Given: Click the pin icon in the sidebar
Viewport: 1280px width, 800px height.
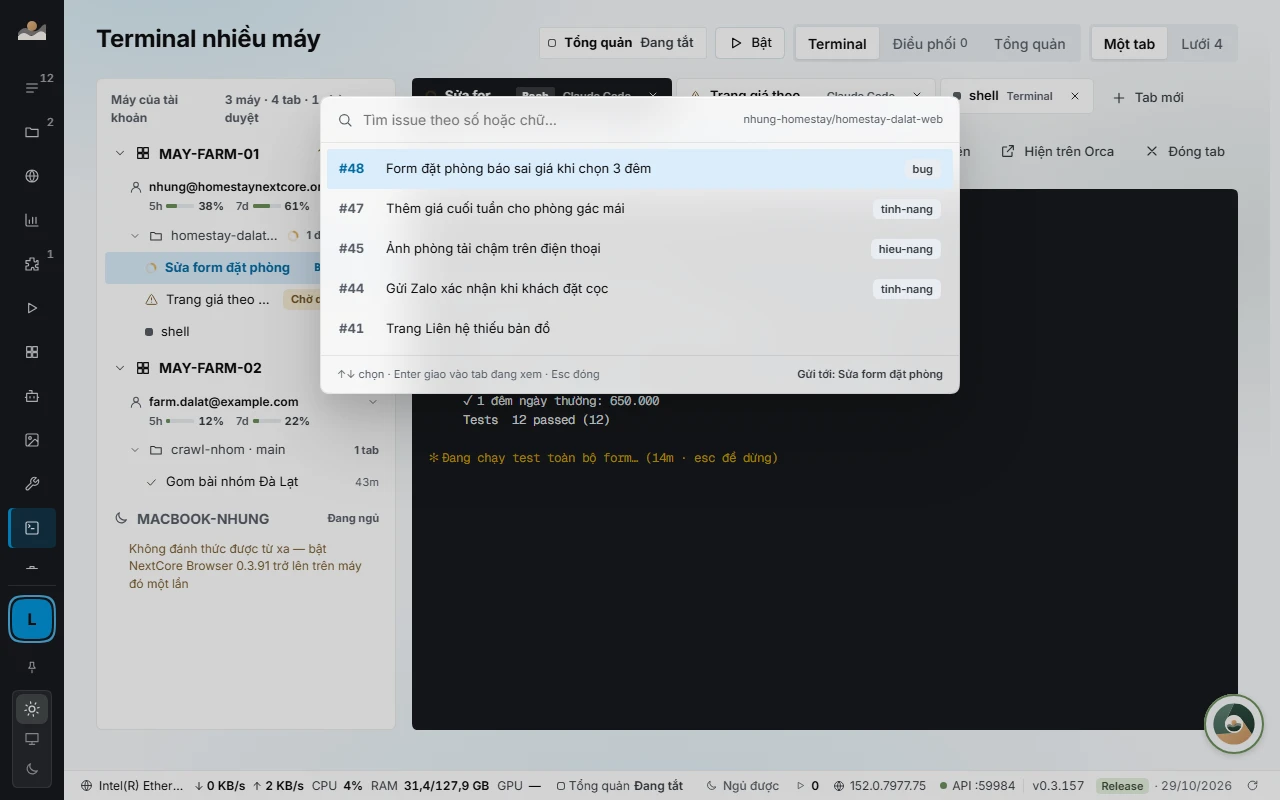Looking at the screenshot, I should click(32, 667).
